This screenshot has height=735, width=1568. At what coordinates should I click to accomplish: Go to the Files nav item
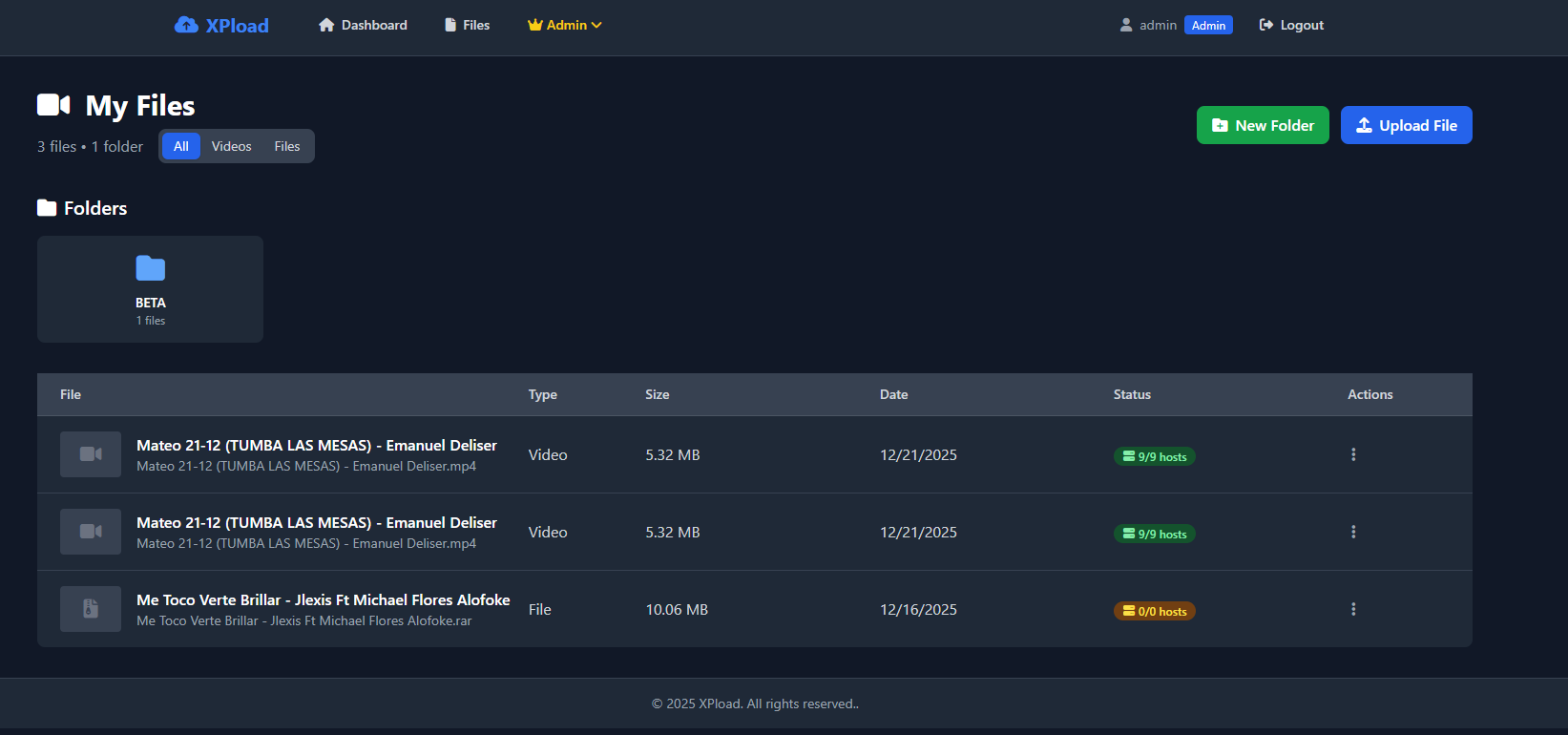point(467,26)
